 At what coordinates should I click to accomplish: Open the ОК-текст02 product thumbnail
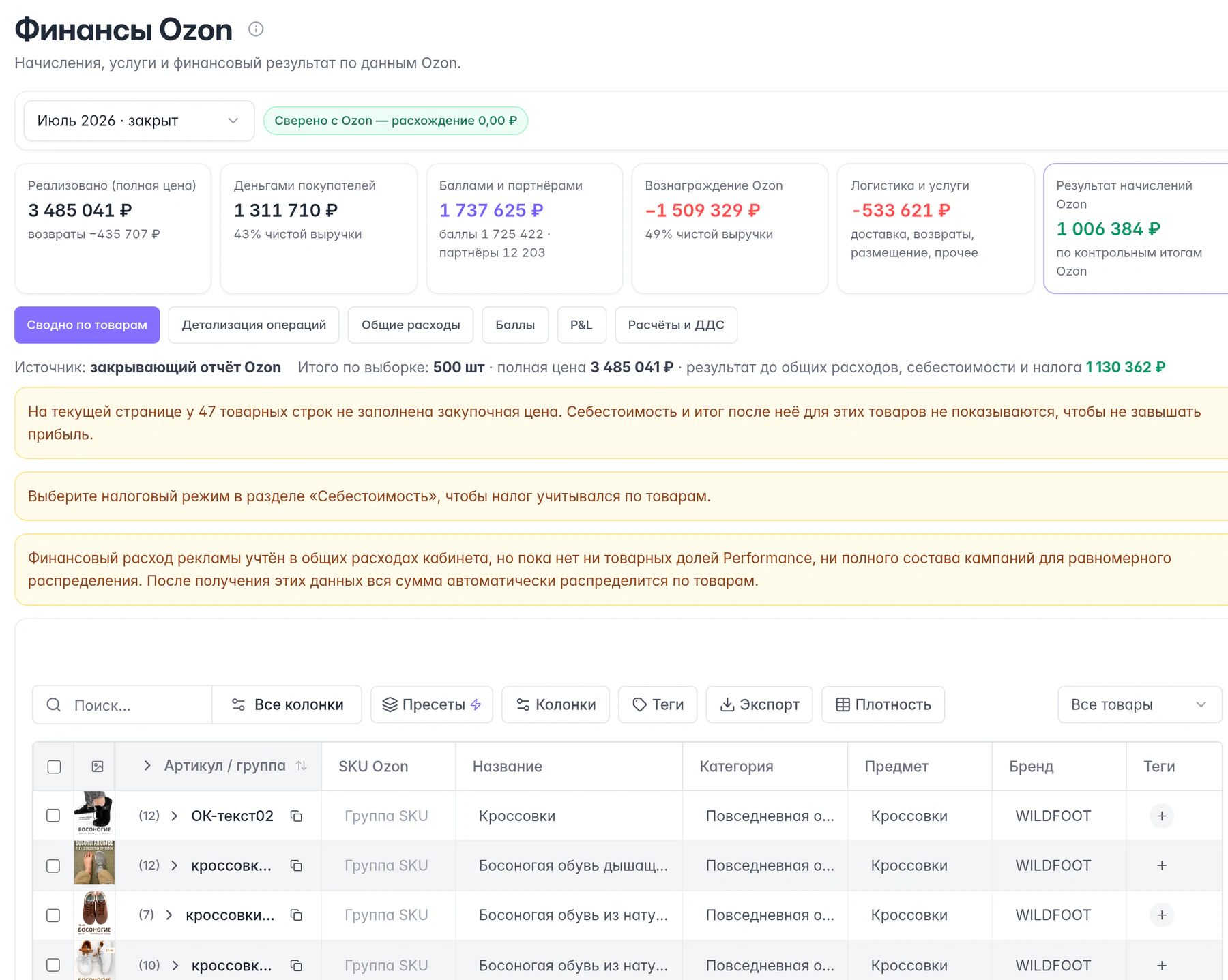click(94, 814)
